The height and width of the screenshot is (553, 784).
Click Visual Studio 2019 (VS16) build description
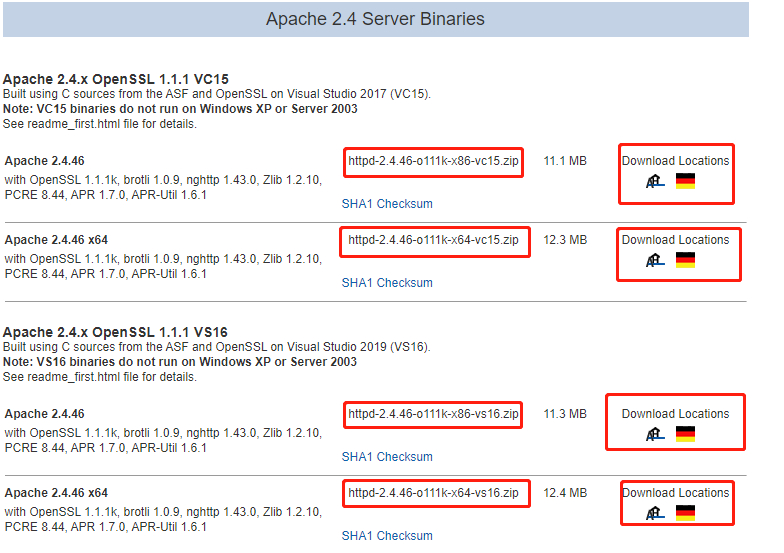coord(216,347)
